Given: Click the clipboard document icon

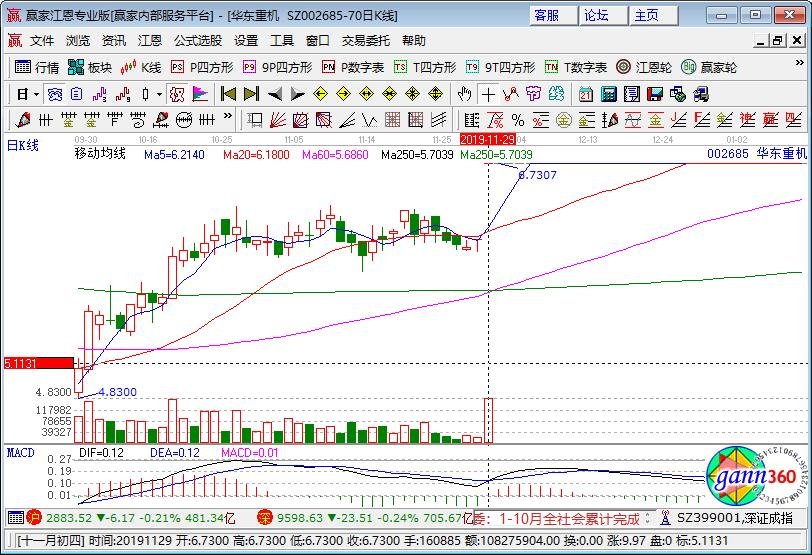Looking at the screenshot, I should tap(77, 94).
